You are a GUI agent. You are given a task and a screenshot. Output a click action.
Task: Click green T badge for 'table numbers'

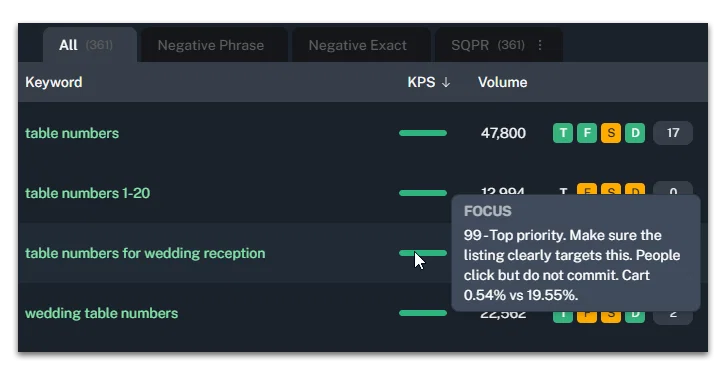[563, 133]
